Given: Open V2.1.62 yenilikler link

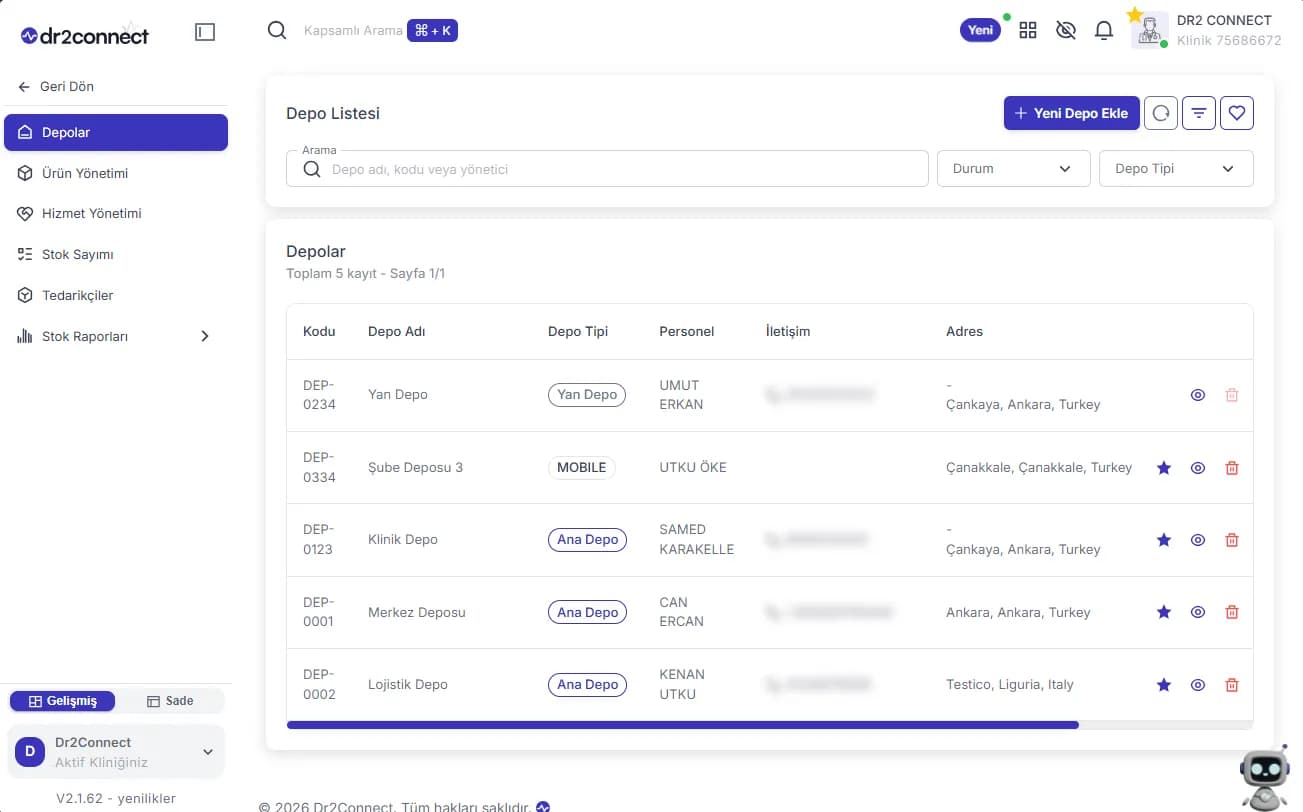Looking at the screenshot, I should (x=116, y=798).
